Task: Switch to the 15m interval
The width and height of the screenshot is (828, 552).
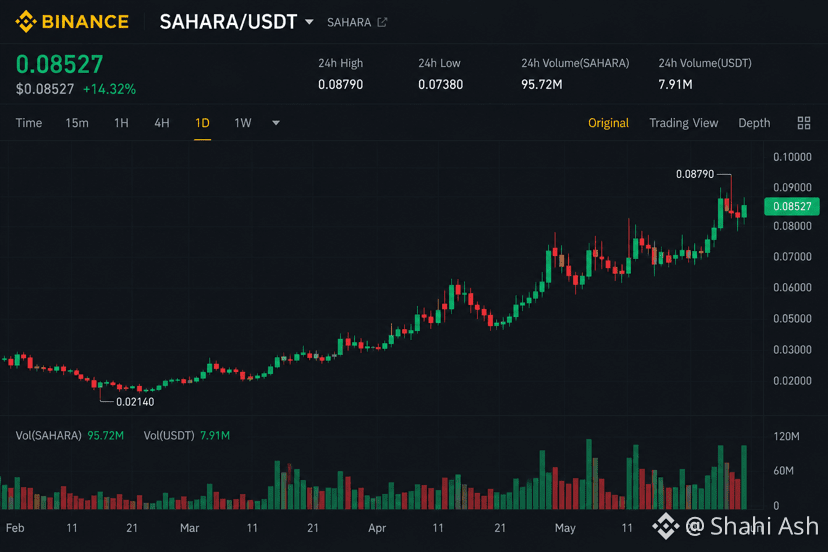Action: [77, 123]
